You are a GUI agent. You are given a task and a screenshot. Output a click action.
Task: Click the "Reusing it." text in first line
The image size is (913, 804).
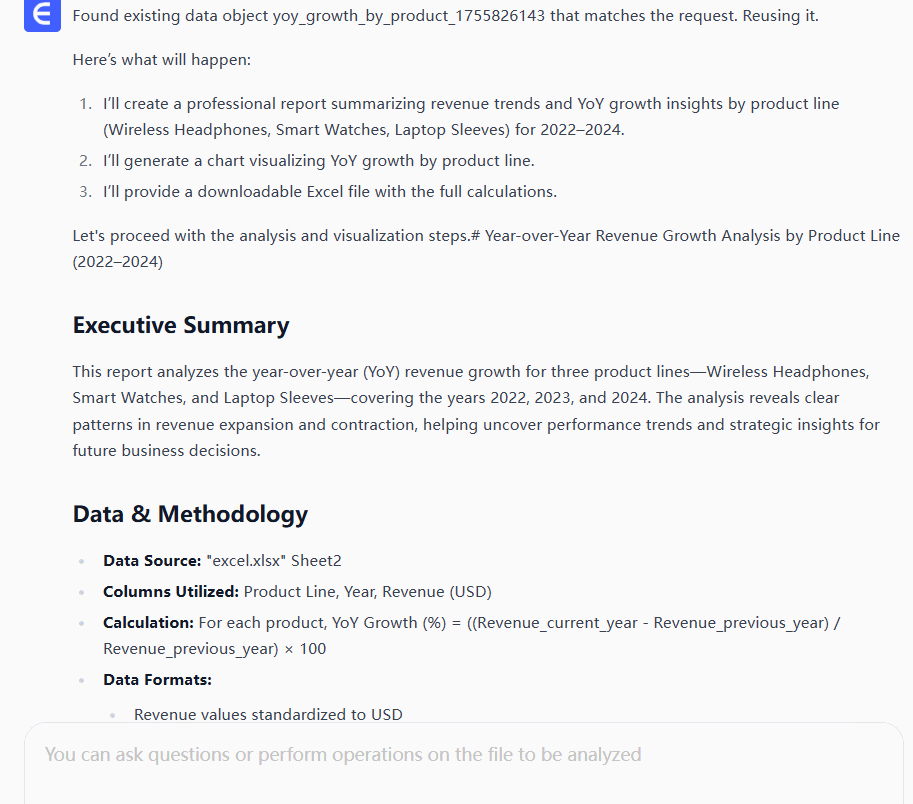780,16
